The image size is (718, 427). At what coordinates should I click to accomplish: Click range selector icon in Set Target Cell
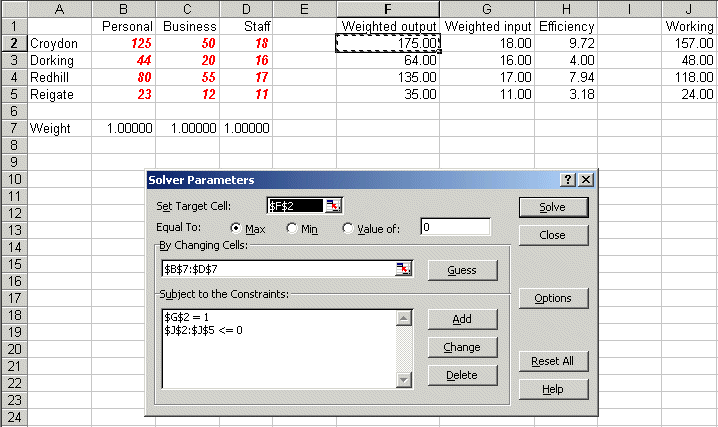(x=332, y=205)
